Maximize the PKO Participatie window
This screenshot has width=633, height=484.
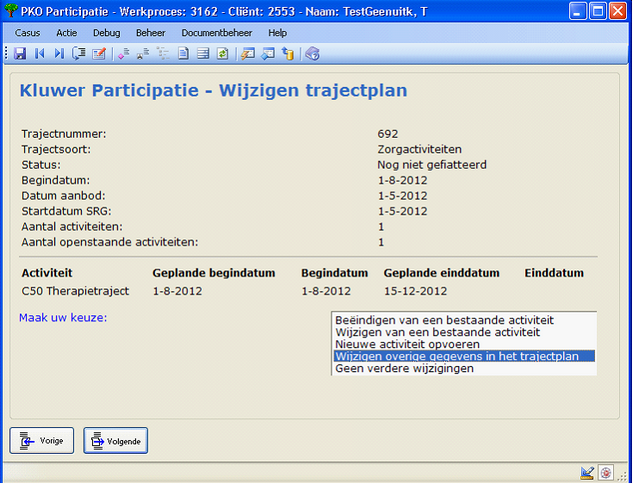click(x=597, y=10)
